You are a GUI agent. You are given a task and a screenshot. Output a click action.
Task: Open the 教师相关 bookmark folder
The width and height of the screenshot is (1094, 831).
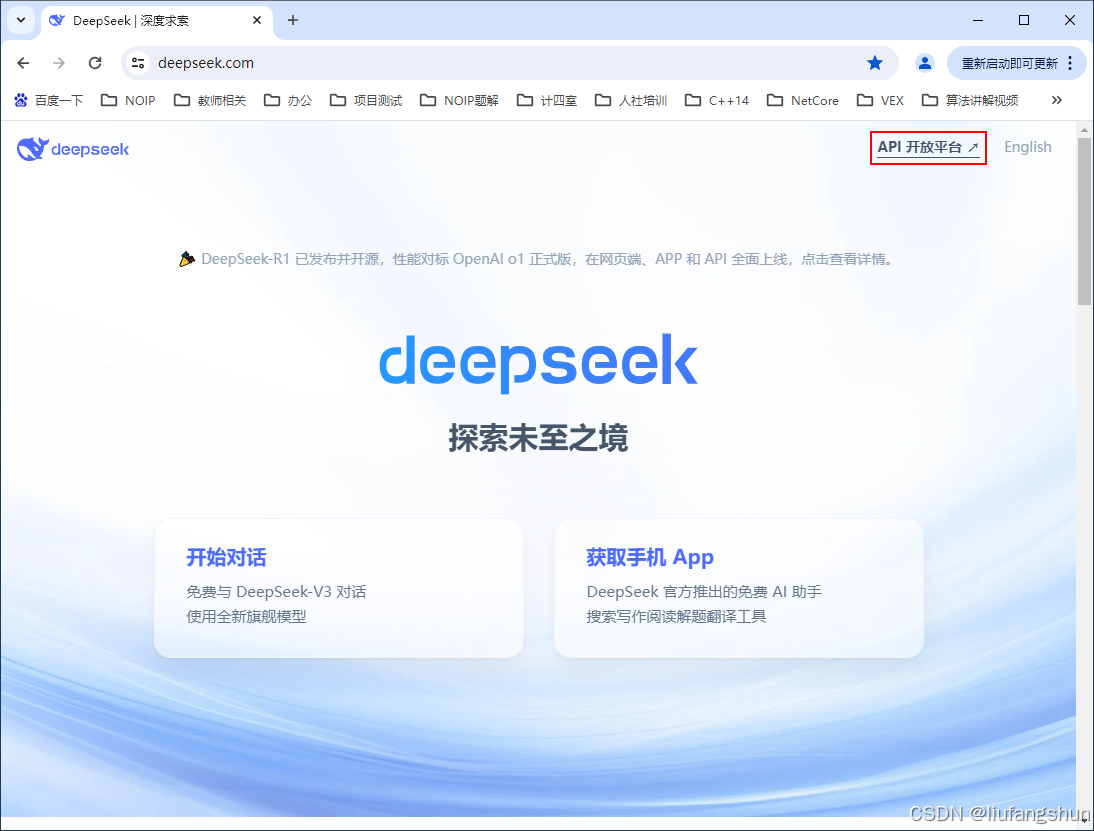210,100
